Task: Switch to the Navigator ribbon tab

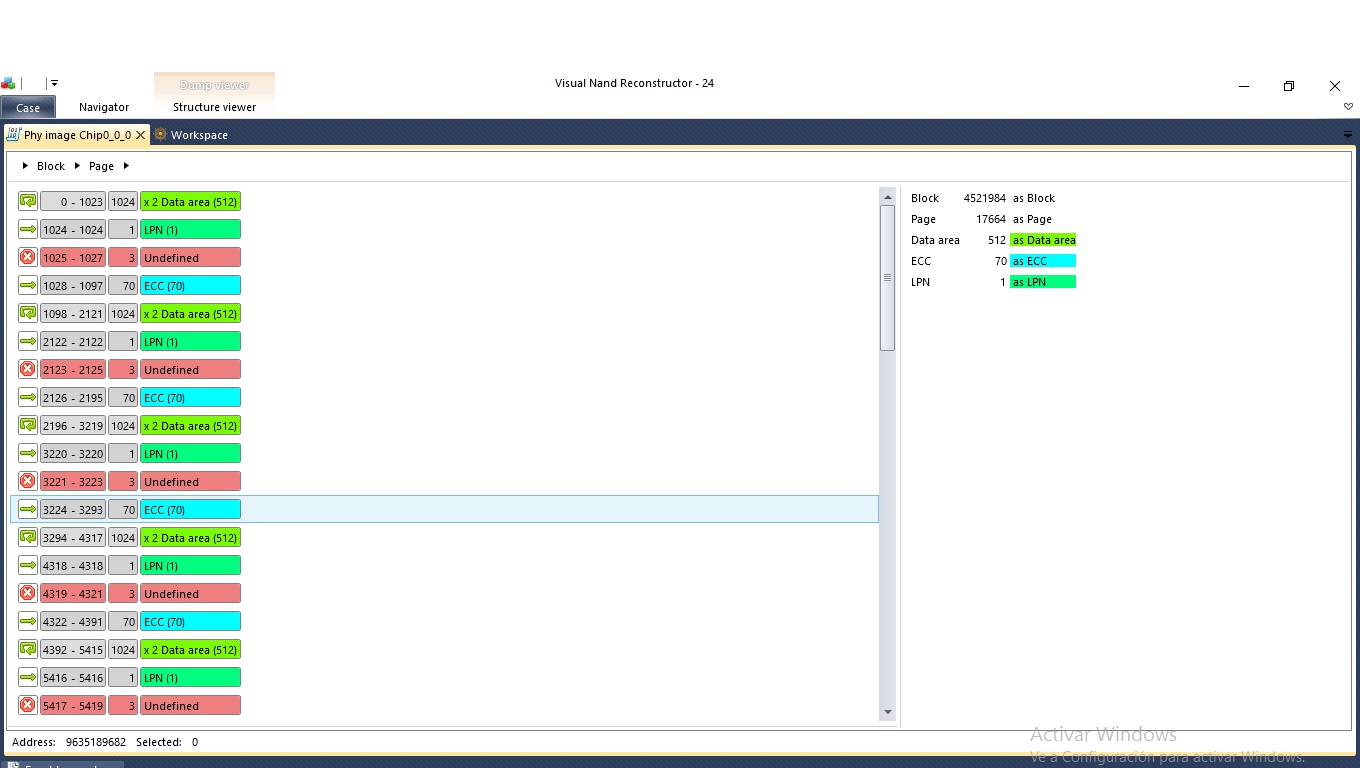Action: tap(104, 107)
